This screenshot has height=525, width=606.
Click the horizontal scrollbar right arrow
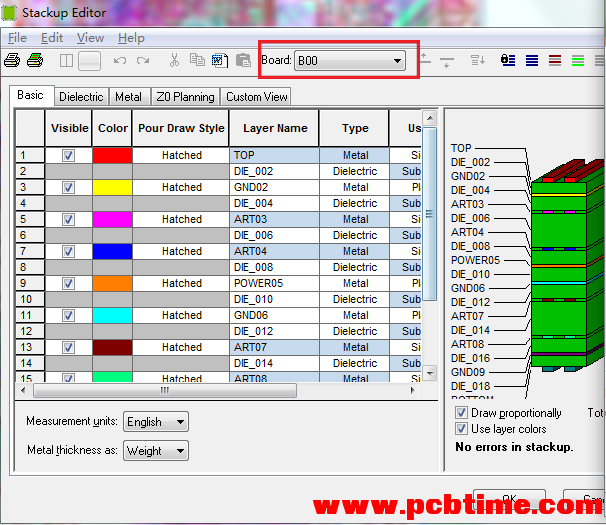click(x=413, y=390)
